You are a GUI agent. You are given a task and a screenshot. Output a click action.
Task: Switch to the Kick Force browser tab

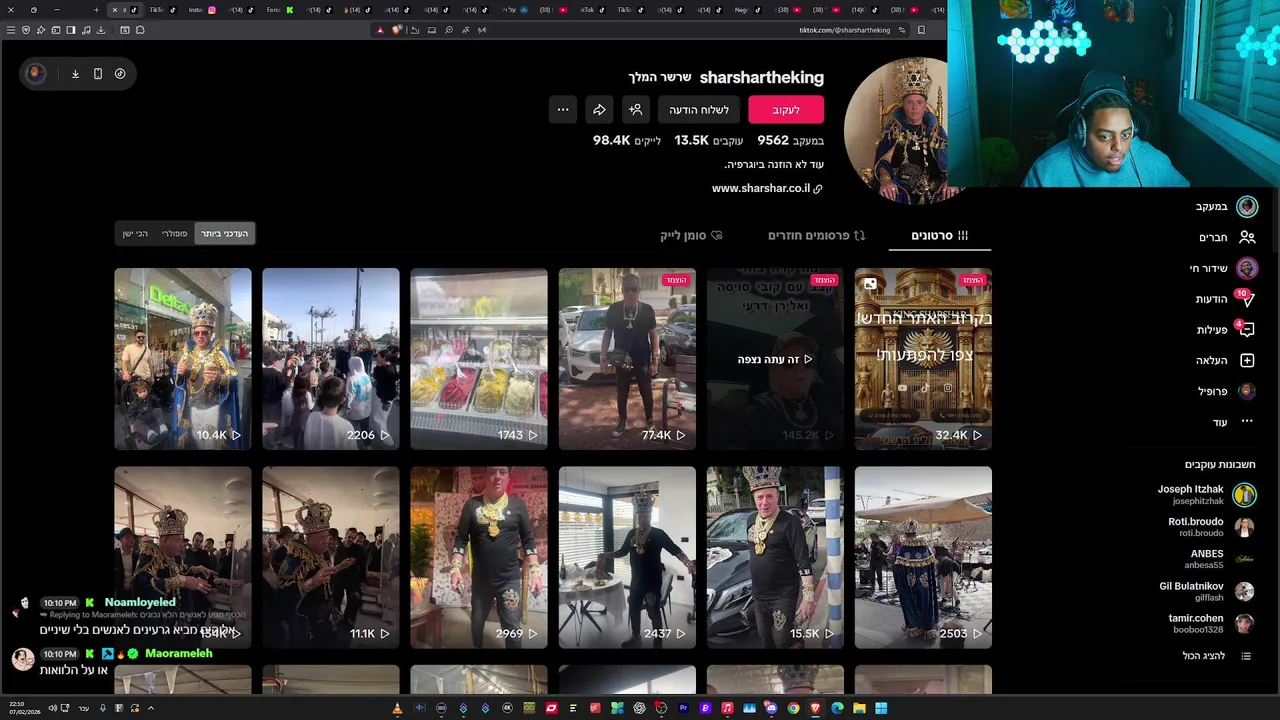[x=280, y=10]
